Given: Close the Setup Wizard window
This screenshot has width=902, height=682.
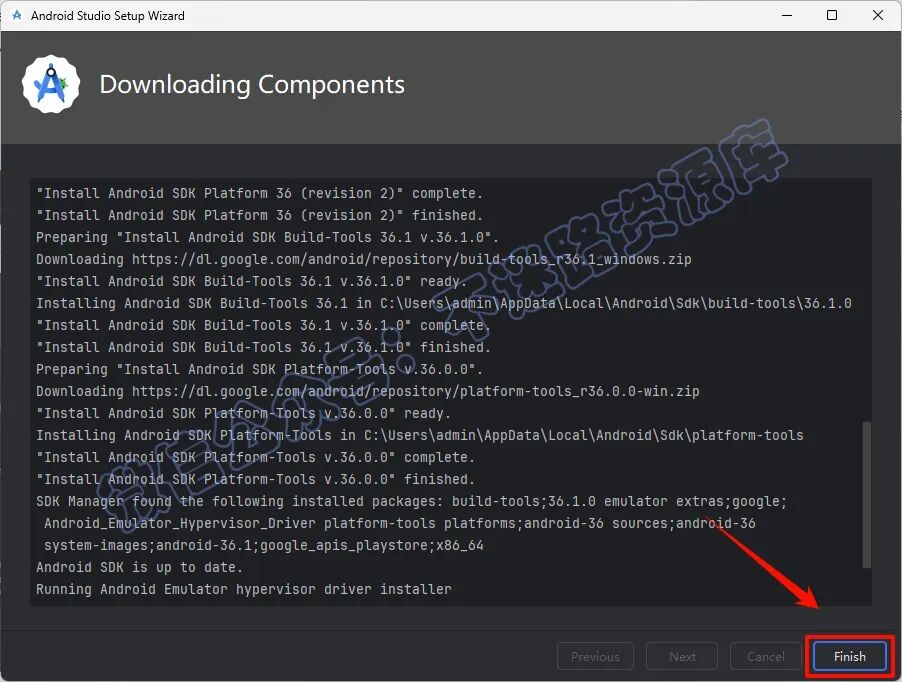Looking at the screenshot, I should pos(878,16).
